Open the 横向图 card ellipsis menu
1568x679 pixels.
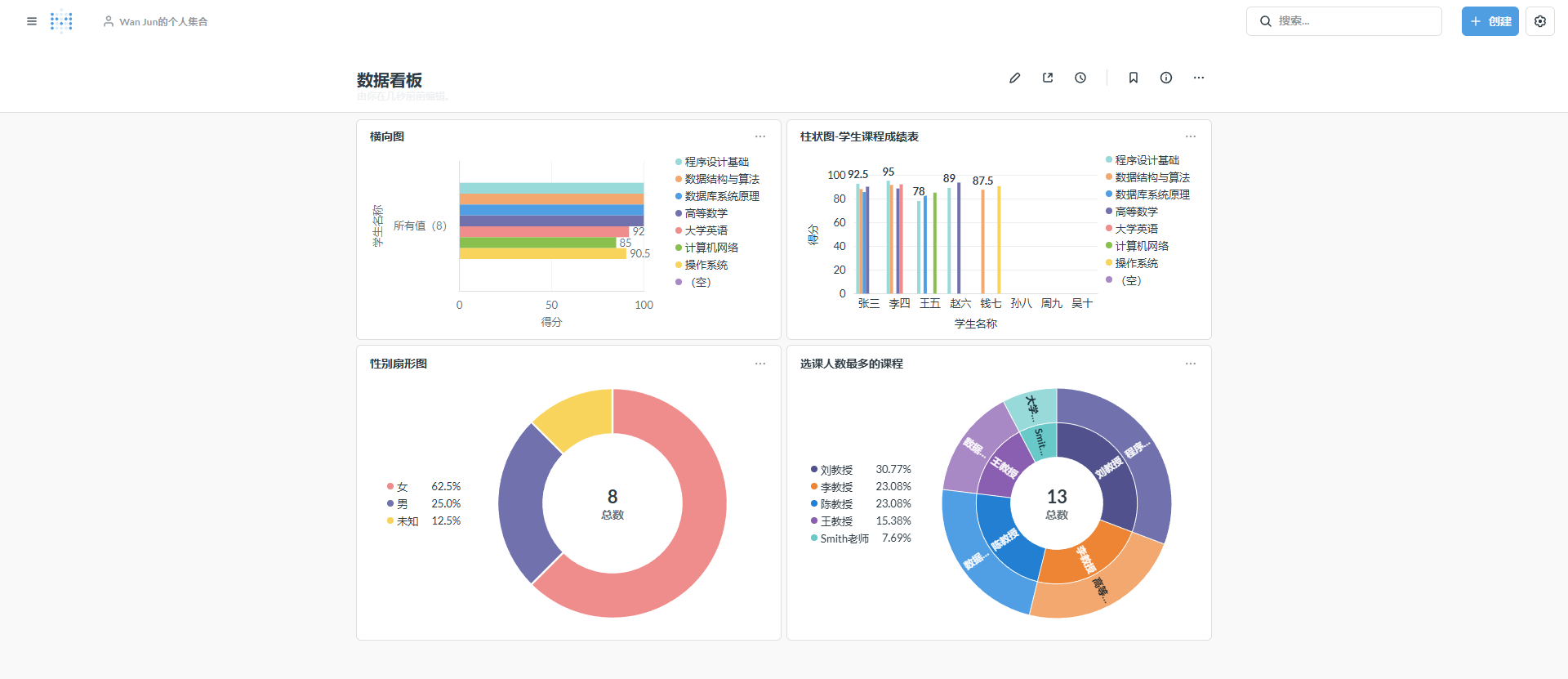760,136
